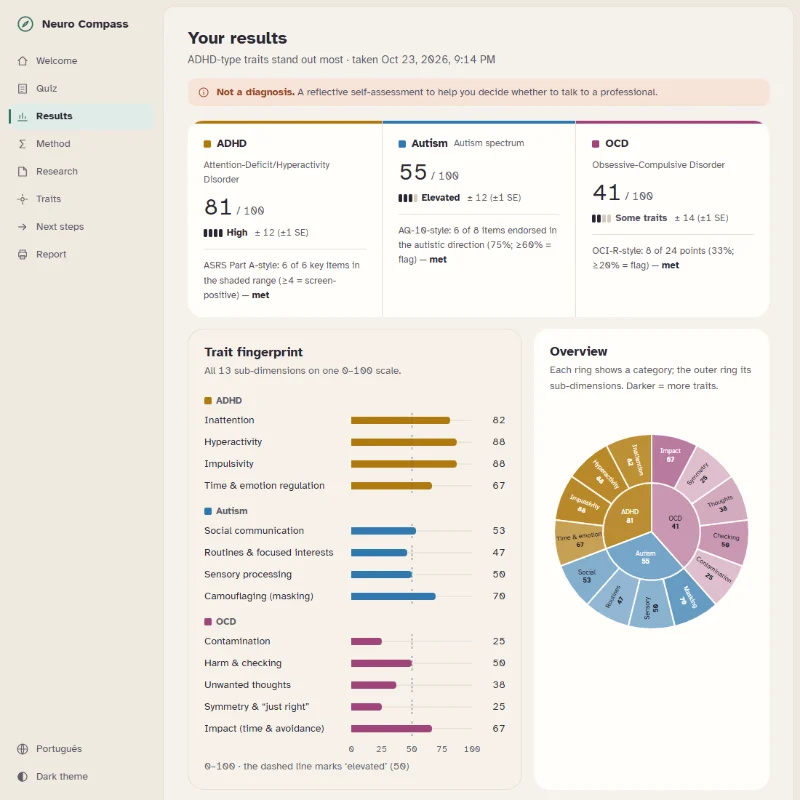The height and width of the screenshot is (800, 800).
Task: Click the Method sigma icon
Action: coord(22,144)
